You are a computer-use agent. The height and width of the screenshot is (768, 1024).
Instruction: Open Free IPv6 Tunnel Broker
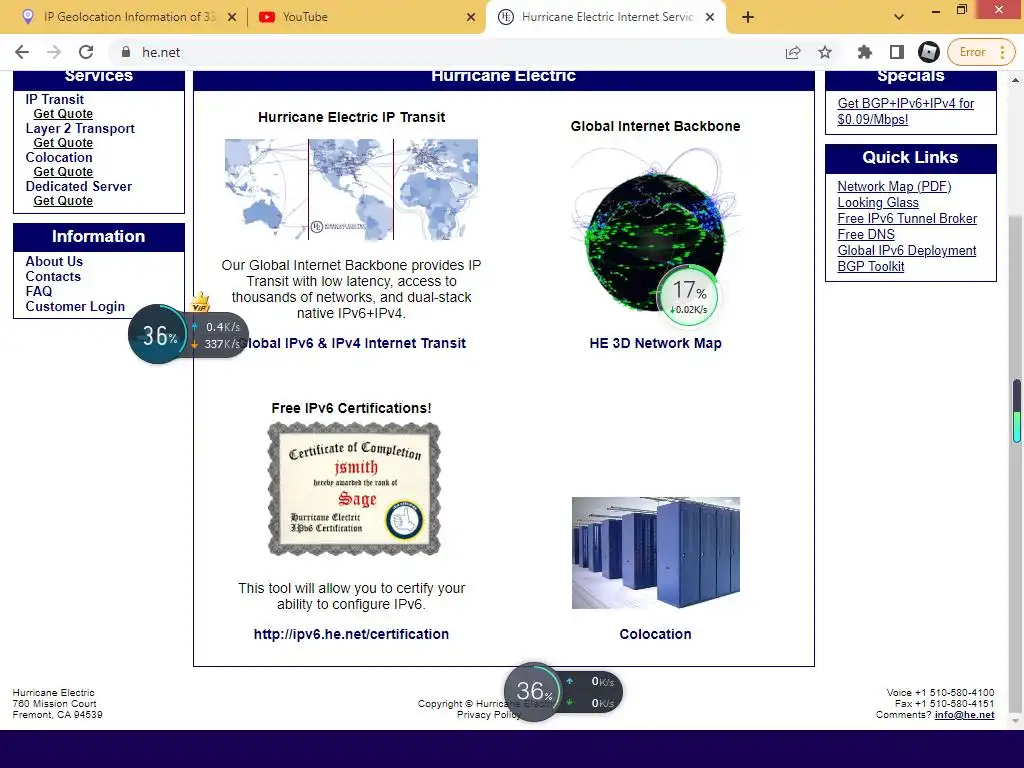907,219
